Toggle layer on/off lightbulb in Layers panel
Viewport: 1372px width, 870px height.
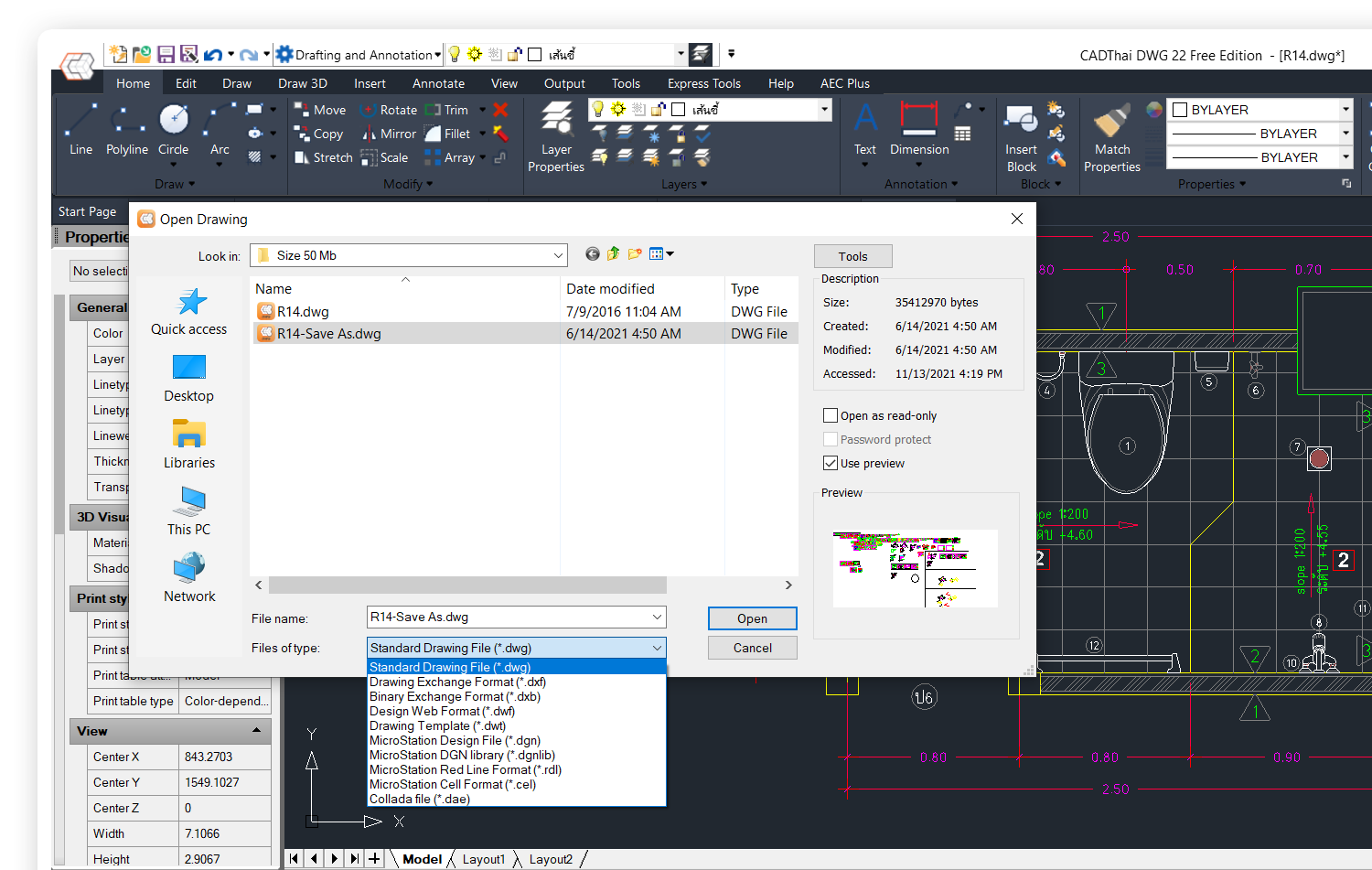(598, 110)
